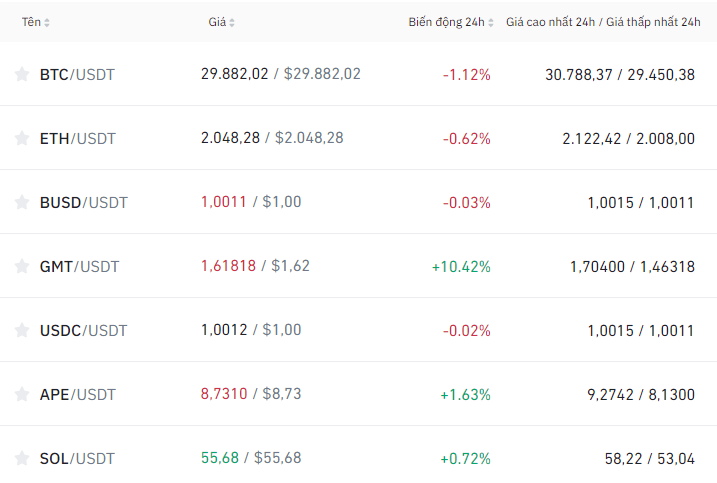717x483 pixels.
Task: Select BUSD price 1,0011
Action: click(224, 202)
